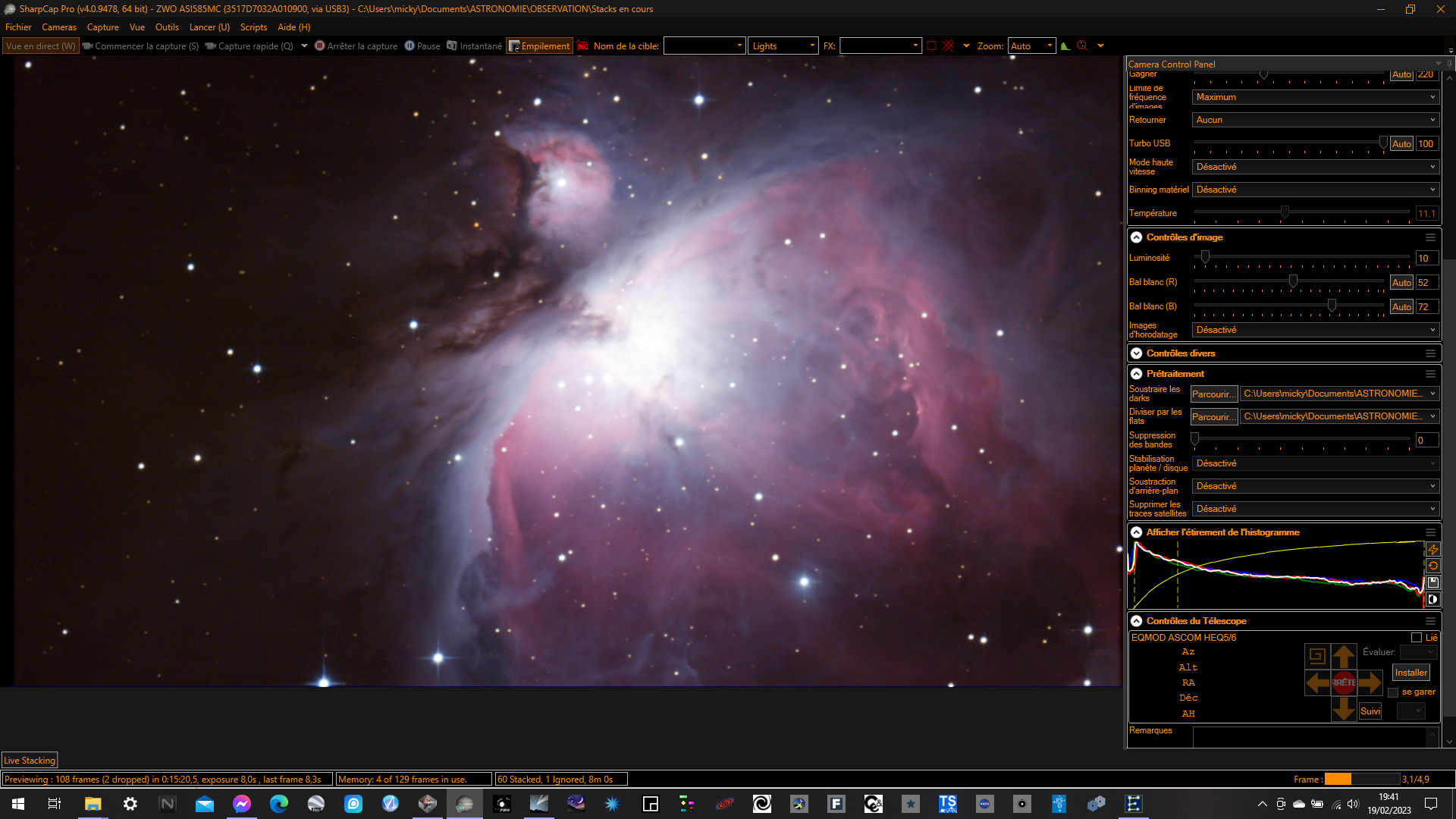Toggle Auto for Bal blanc (R)

pos(1401,283)
